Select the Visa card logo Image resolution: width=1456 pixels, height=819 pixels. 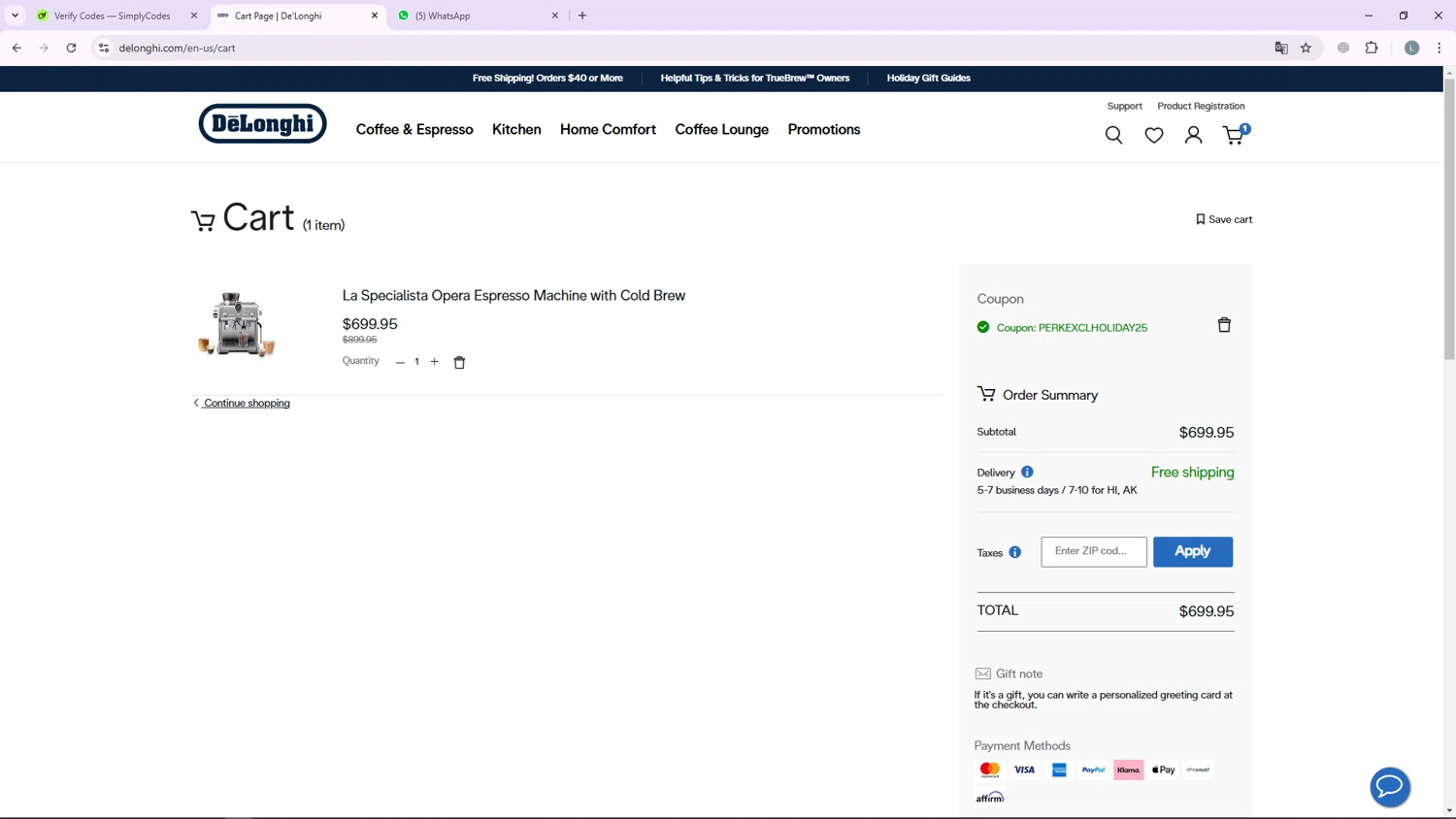pos(1024,770)
